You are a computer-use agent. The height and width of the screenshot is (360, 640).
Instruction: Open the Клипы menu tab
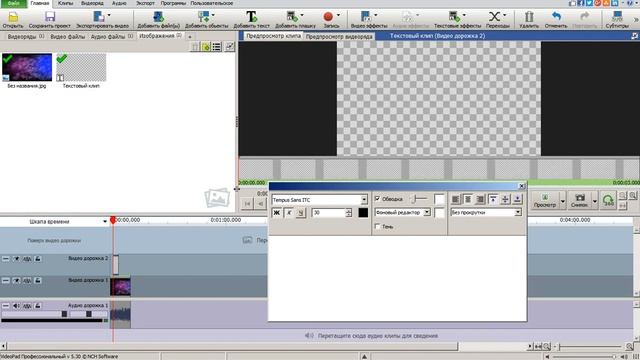coord(65,3)
